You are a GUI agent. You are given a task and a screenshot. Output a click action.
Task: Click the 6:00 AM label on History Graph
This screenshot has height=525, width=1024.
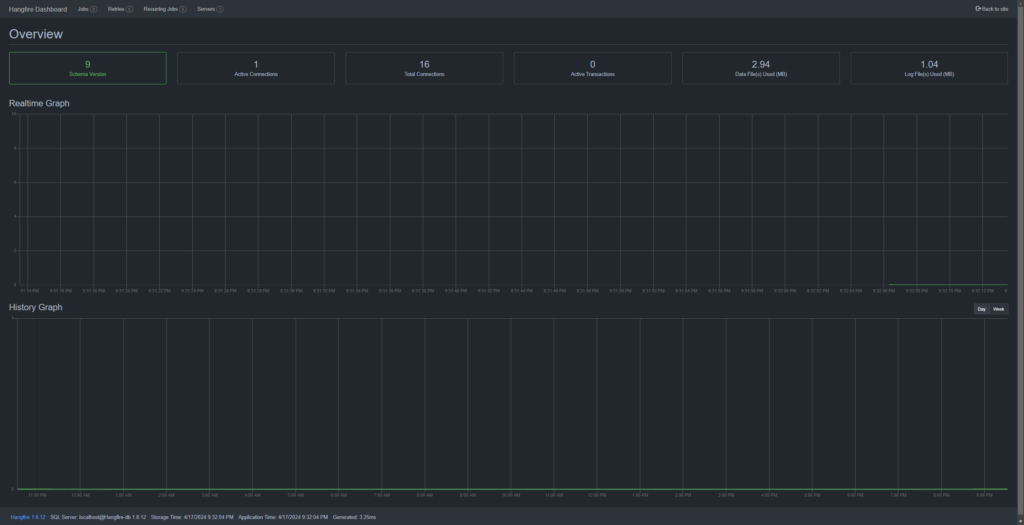pyautogui.click(x=338, y=496)
